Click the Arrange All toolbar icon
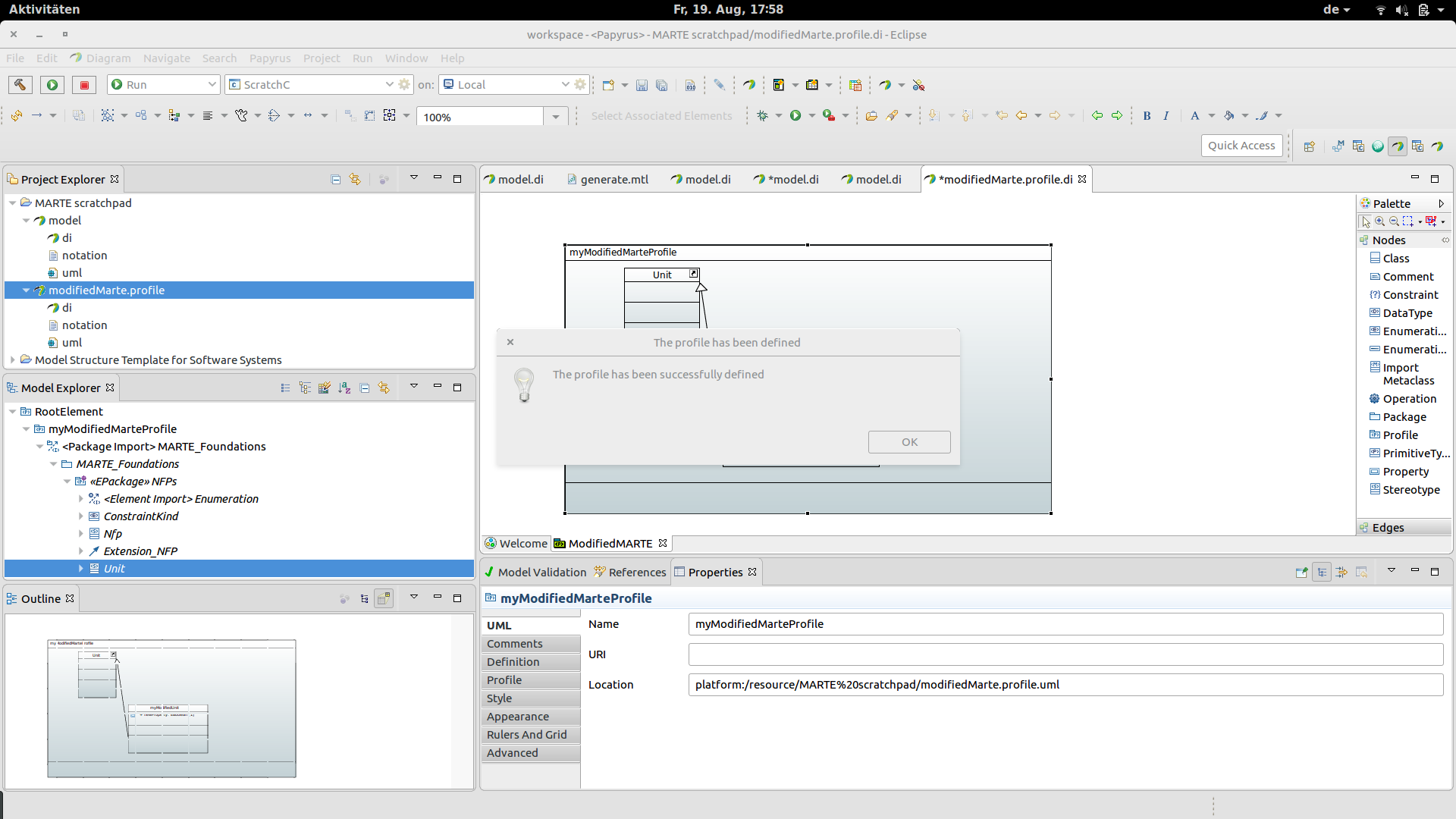Image resolution: width=1456 pixels, height=819 pixels. pos(108,116)
